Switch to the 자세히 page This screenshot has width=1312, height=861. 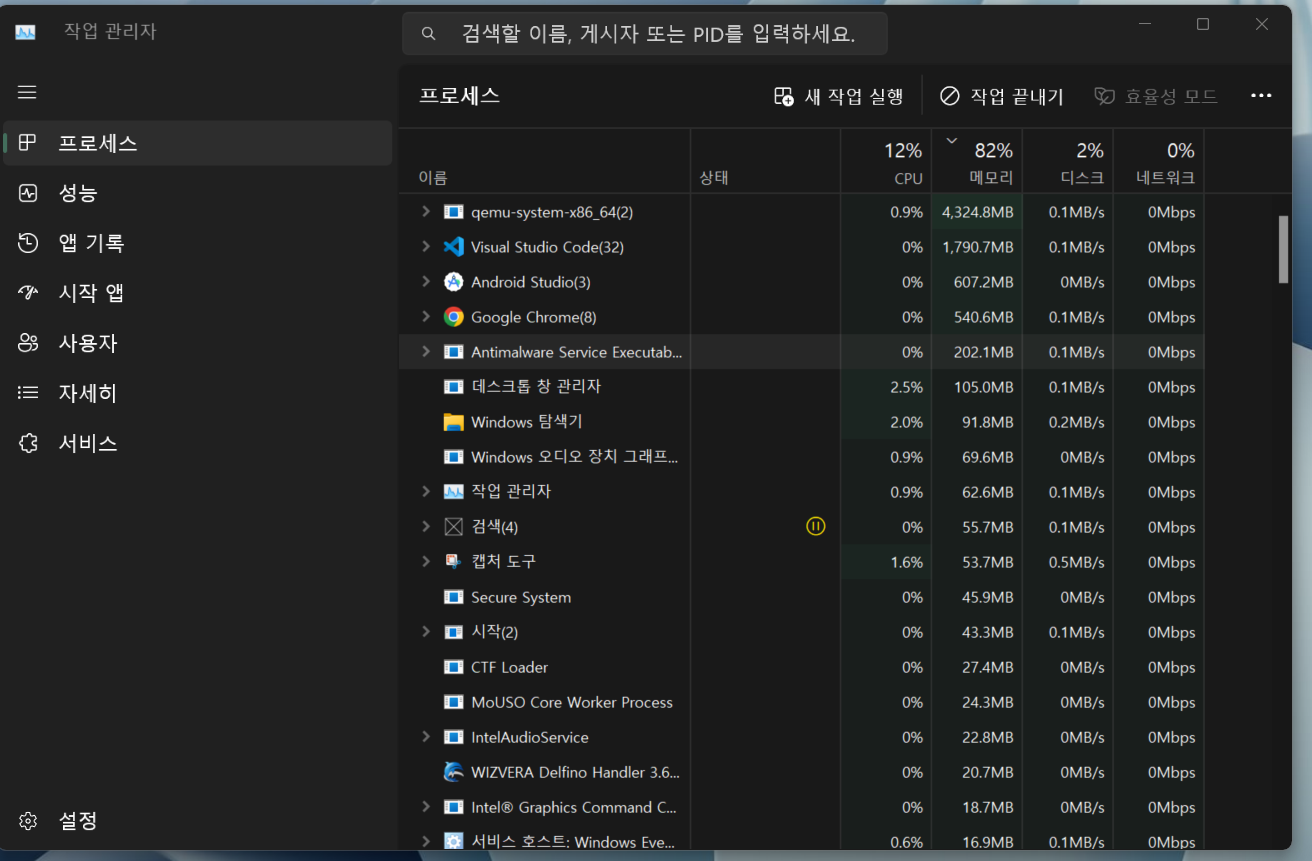tap(198, 393)
